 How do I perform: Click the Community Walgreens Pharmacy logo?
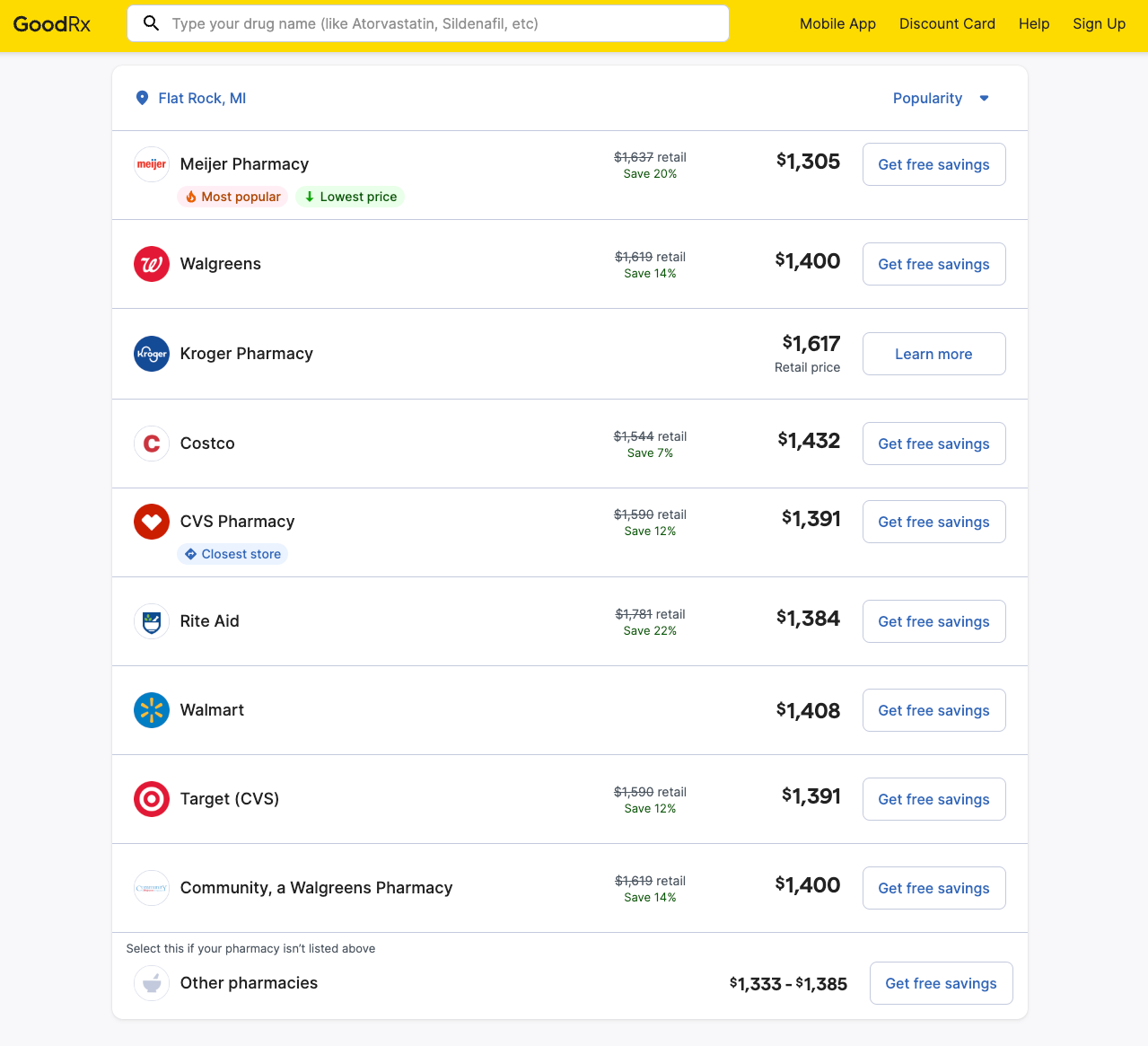tap(152, 888)
